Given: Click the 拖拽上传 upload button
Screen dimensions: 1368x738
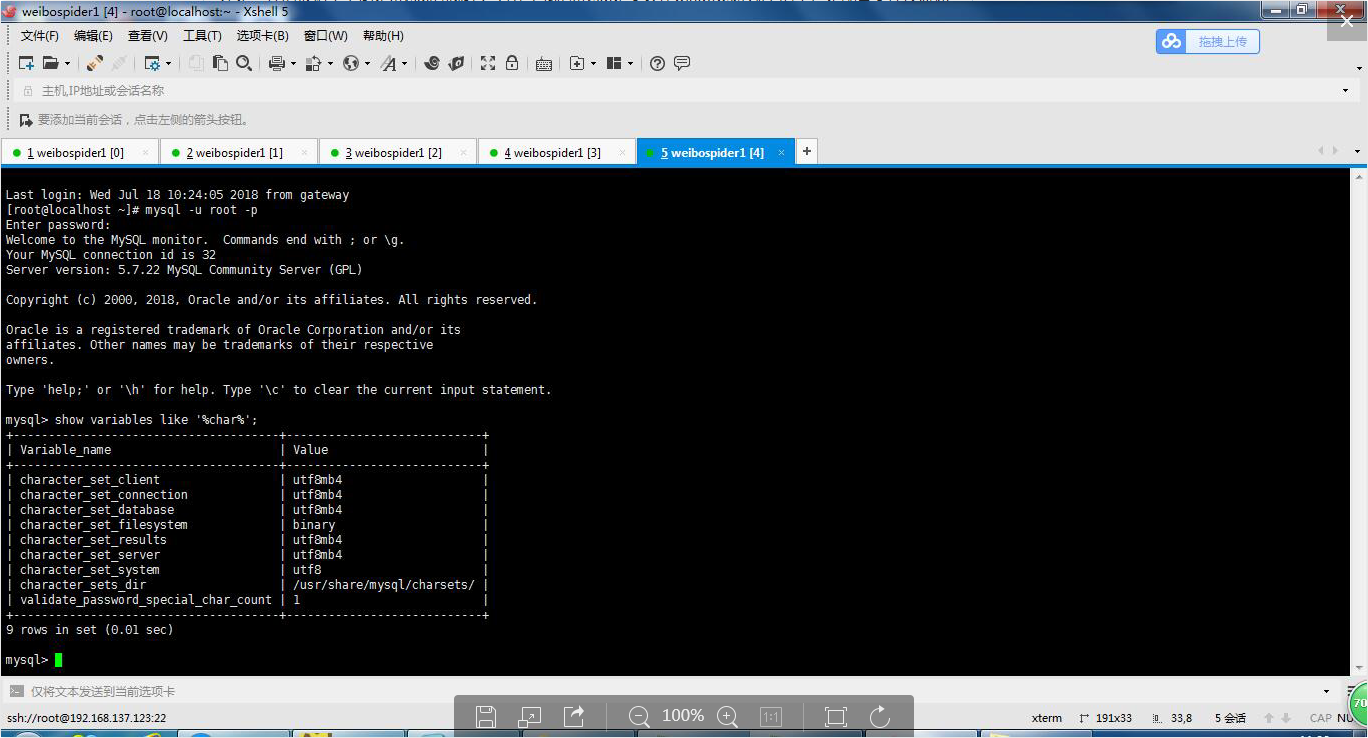Looking at the screenshot, I should click(x=1207, y=41).
